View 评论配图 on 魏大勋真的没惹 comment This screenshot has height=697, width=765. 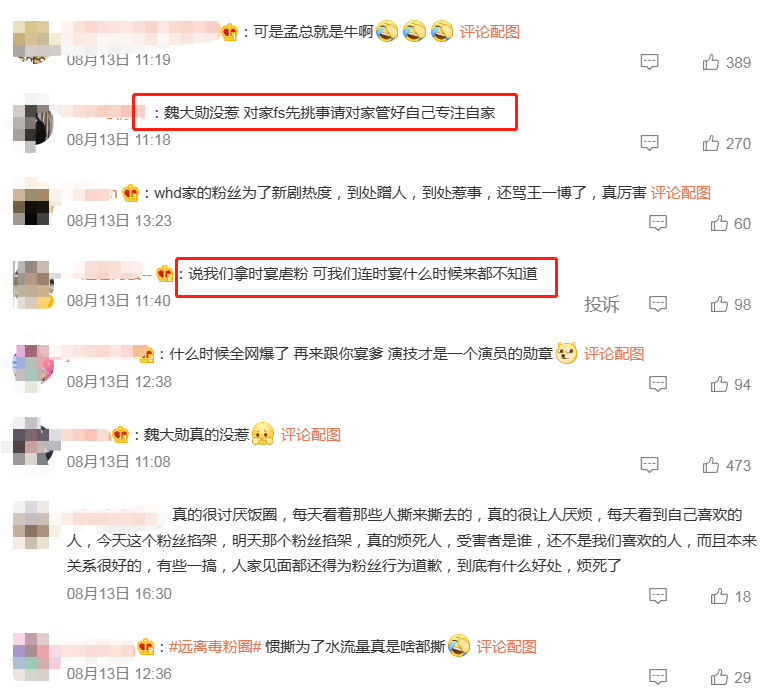pyautogui.click(x=310, y=435)
